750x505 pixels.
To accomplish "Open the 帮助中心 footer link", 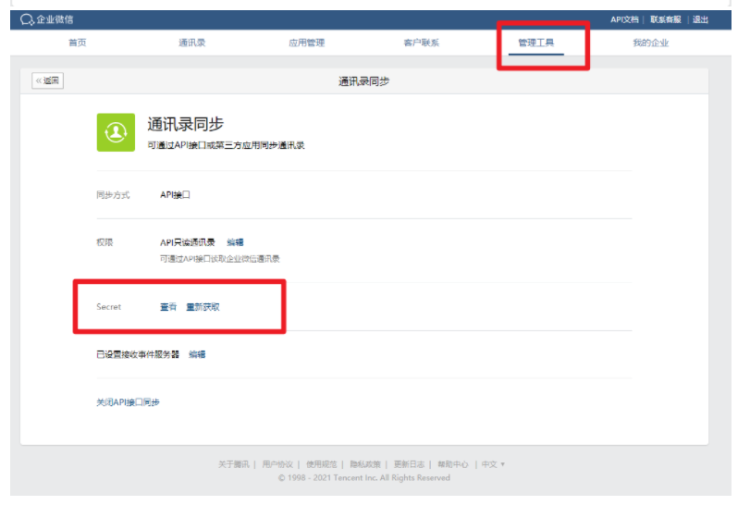I will pyautogui.click(x=452, y=464).
